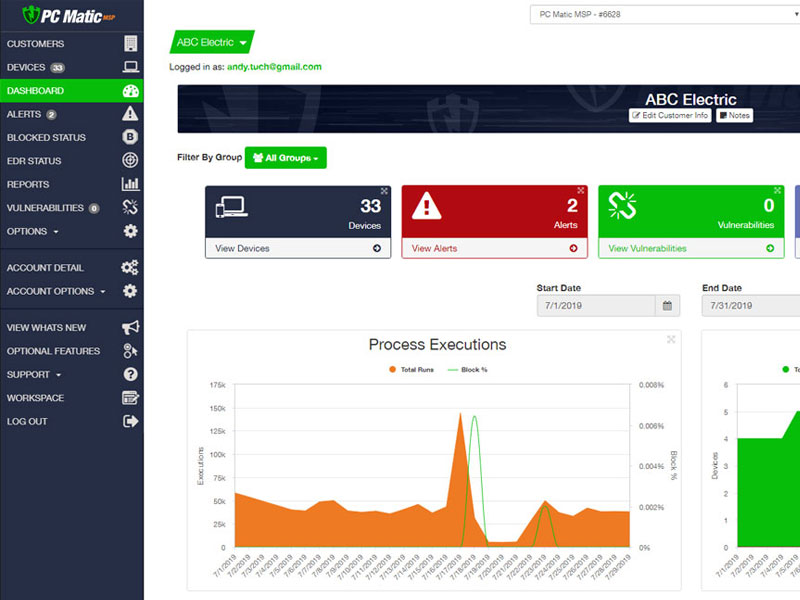Screen dimensions: 800x600
Task: Open EDR Status page
Action: click(x=71, y=161)
